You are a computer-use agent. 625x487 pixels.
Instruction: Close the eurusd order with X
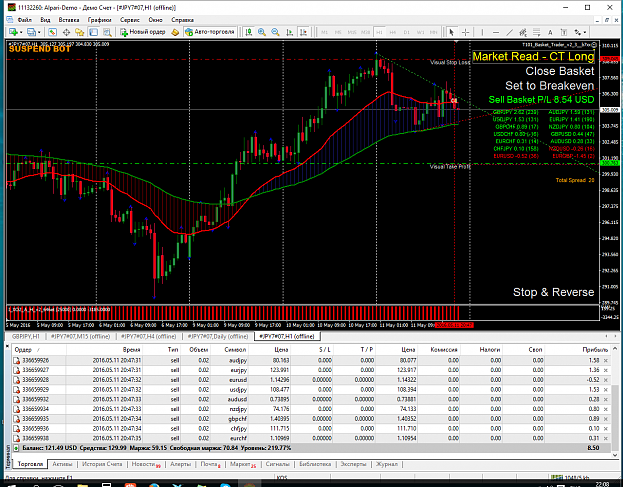(x=606, y=380)
